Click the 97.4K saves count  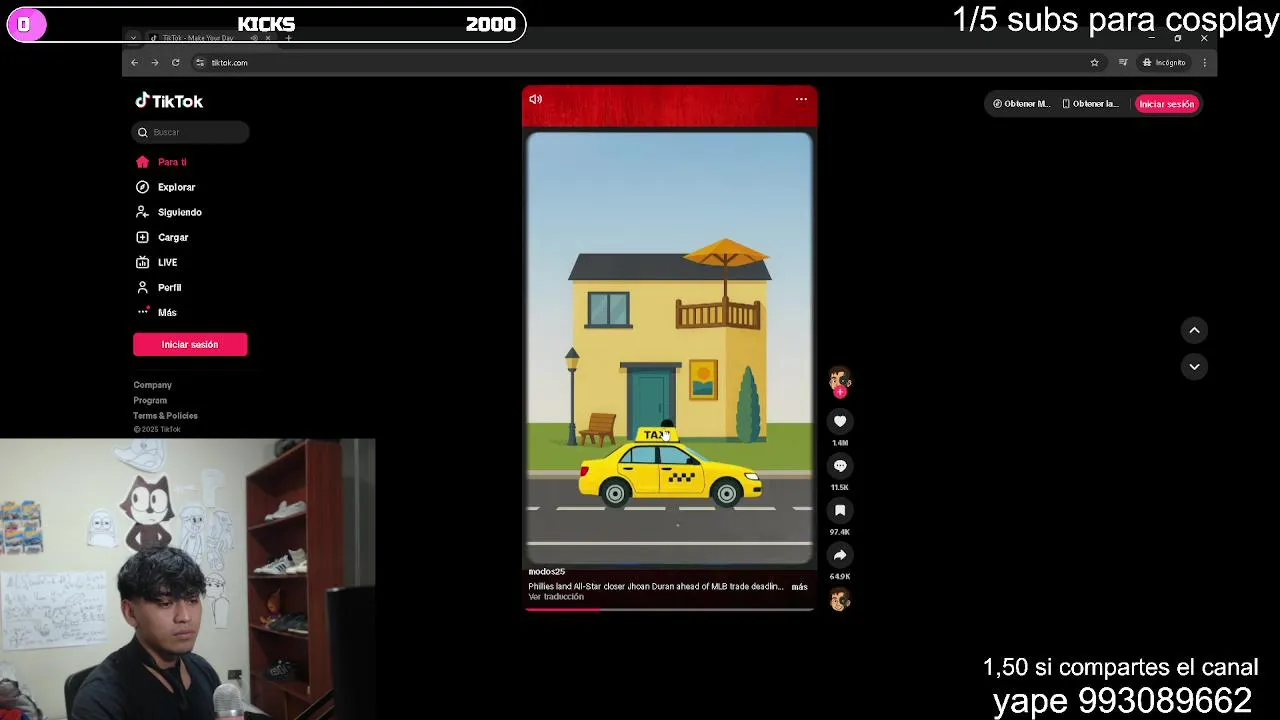(x=840, y=532)
